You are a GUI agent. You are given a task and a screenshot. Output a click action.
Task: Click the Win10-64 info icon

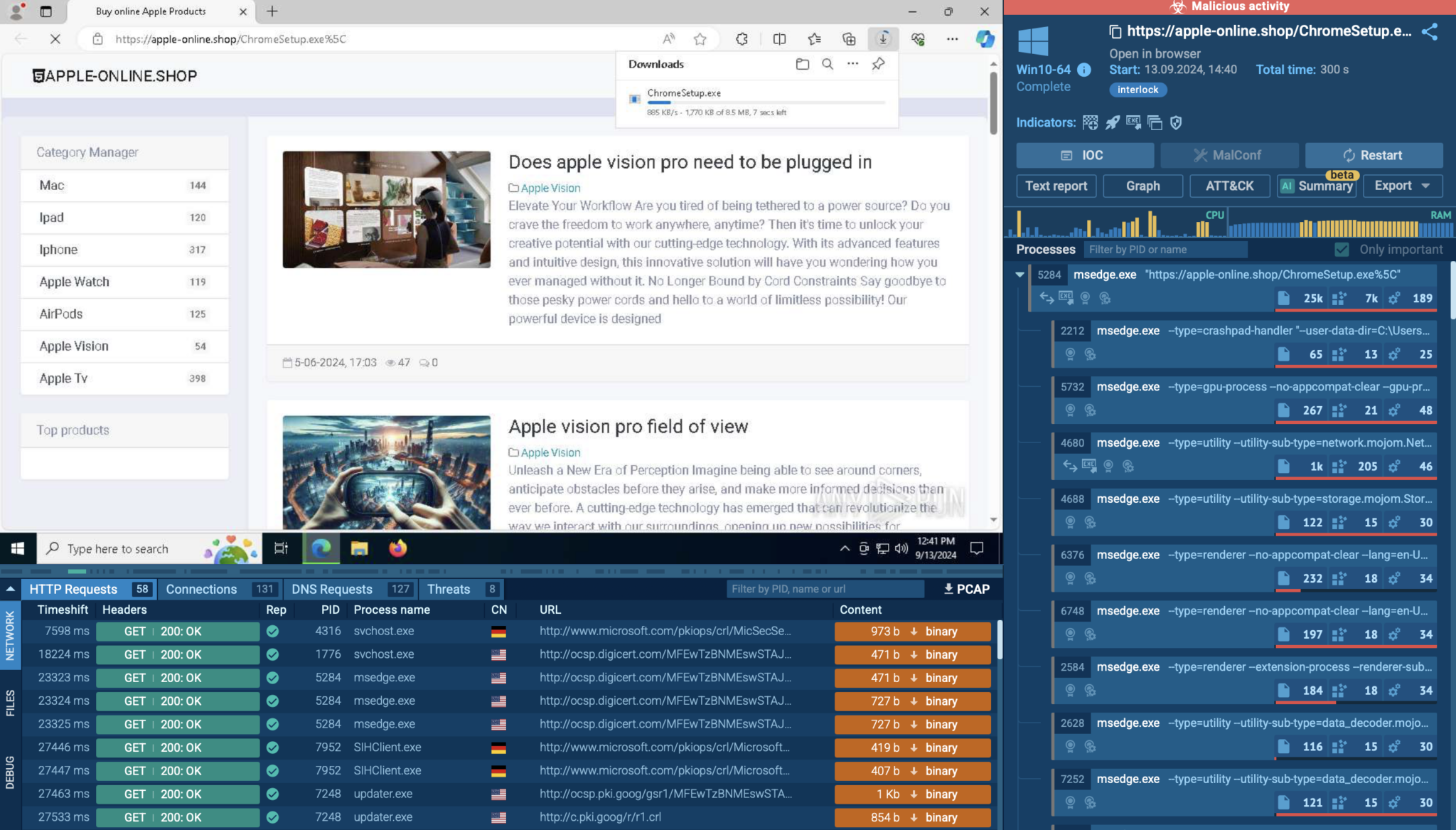click(x=1083, y=70)
